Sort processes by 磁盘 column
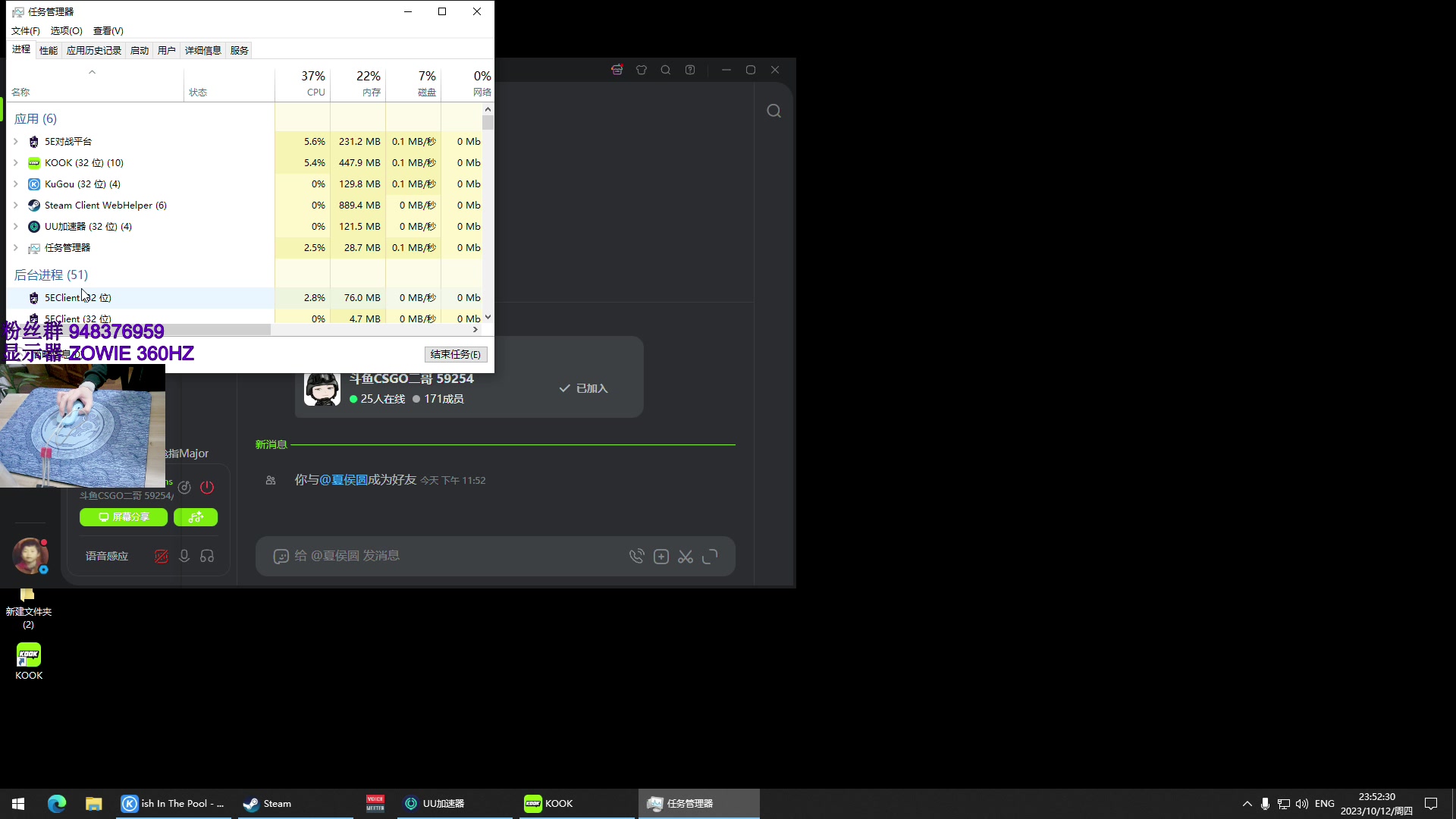1456x819 pixels. pos(413,83)
